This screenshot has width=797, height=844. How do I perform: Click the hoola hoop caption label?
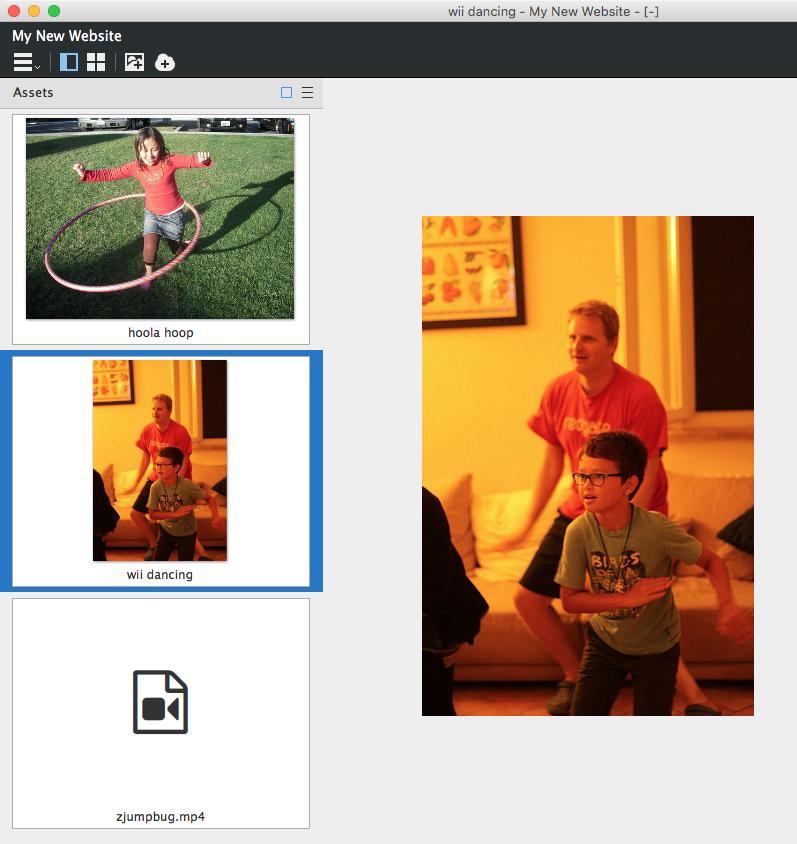click(x=160, y=333)
